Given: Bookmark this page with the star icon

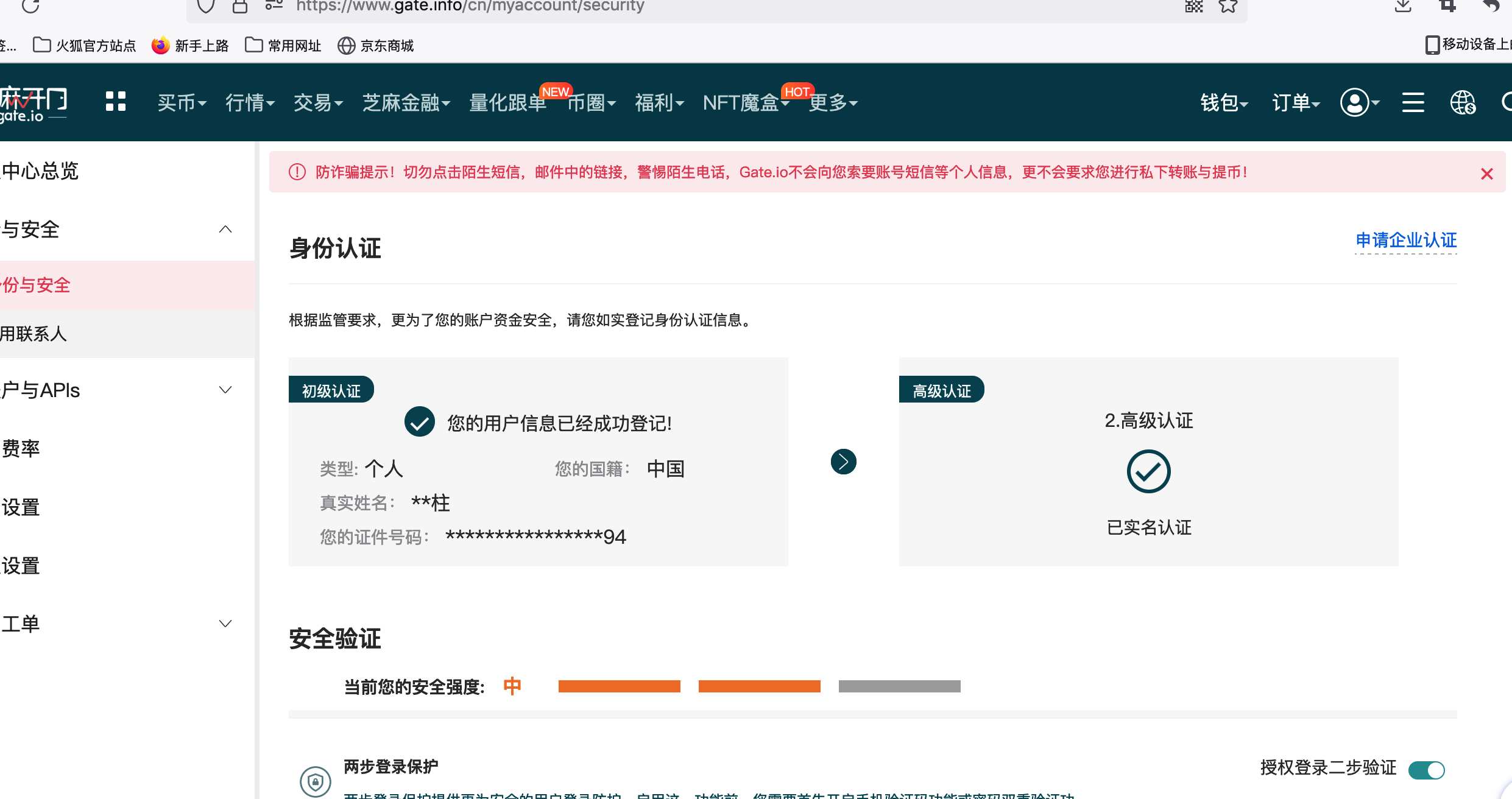Looking at the screenshot, I should click(1228, 6).
